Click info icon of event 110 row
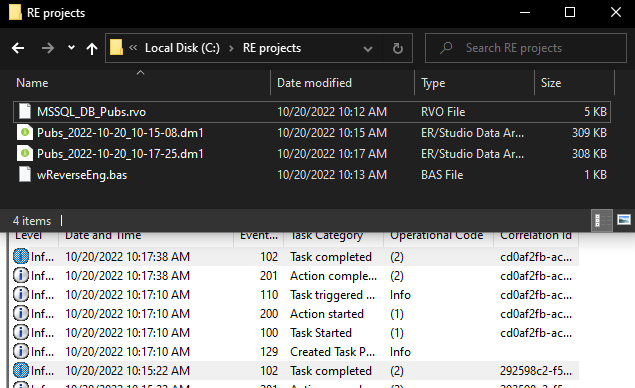Screen dimensions: 635x388 click(21, 294)
